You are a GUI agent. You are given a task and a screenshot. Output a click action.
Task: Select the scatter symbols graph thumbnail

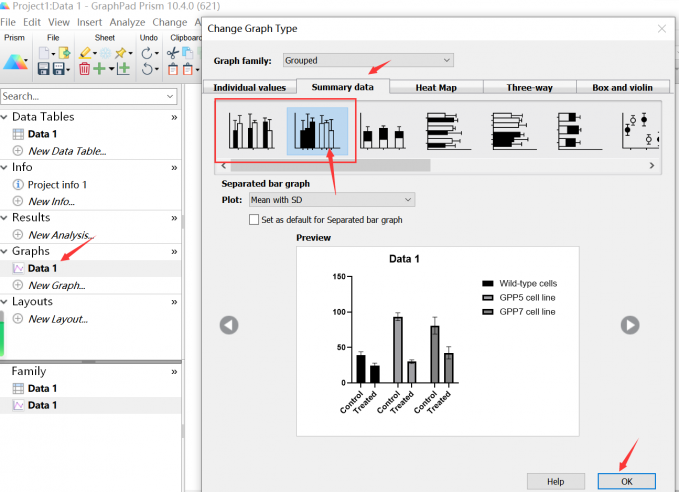tap(640, 131)
